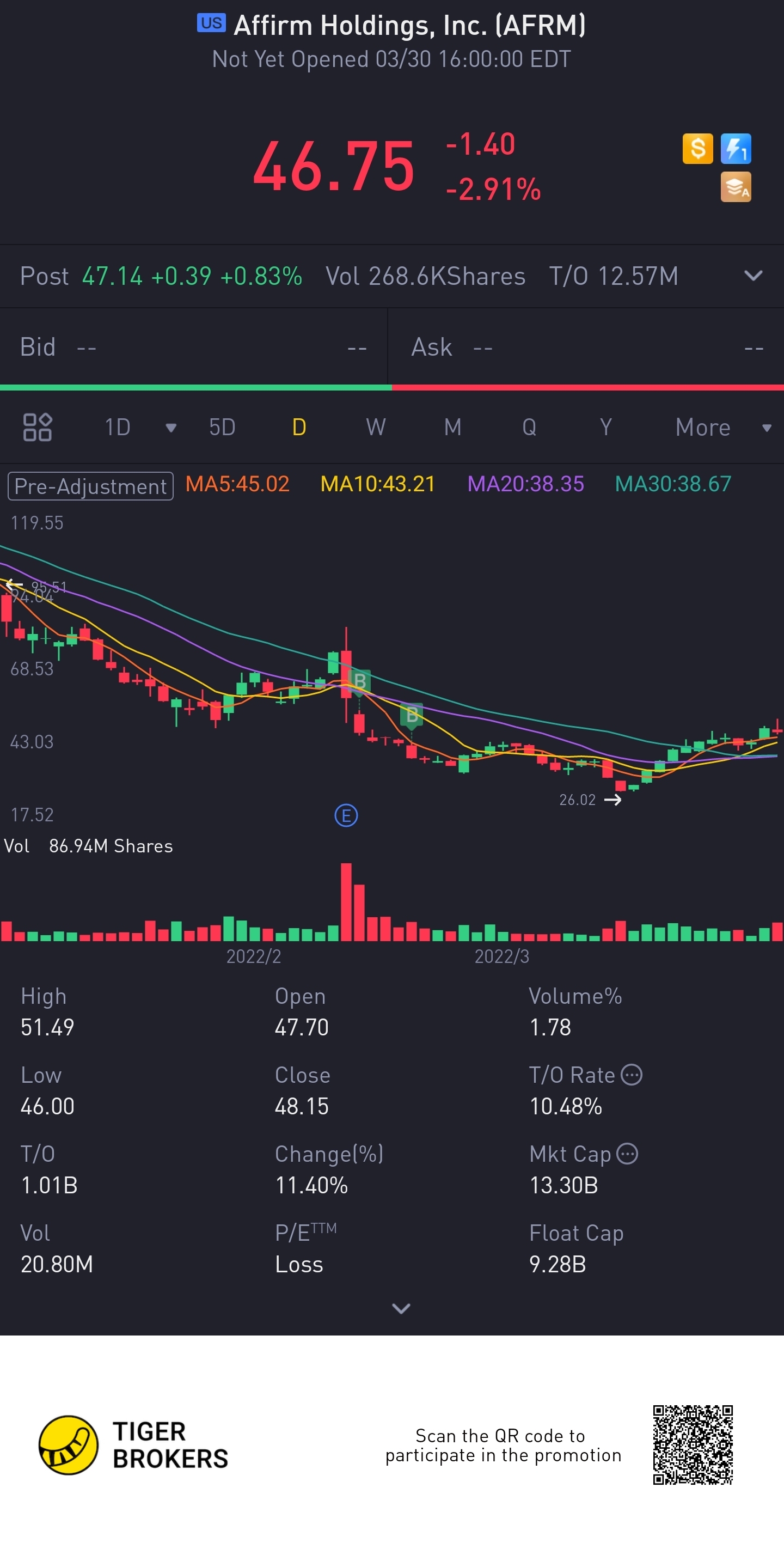784x1555 pixels.
Task: Tap the T/O value 1.01B
Action: pos(49,1186)
